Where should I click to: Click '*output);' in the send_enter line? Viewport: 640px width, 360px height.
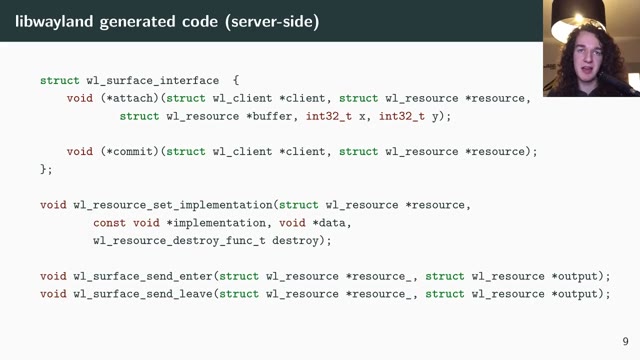pos(581,276)
